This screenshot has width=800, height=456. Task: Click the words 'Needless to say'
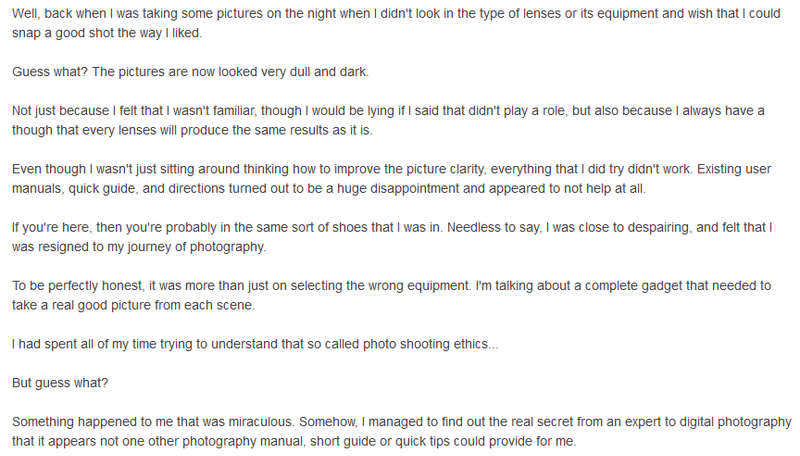point(493,227)
